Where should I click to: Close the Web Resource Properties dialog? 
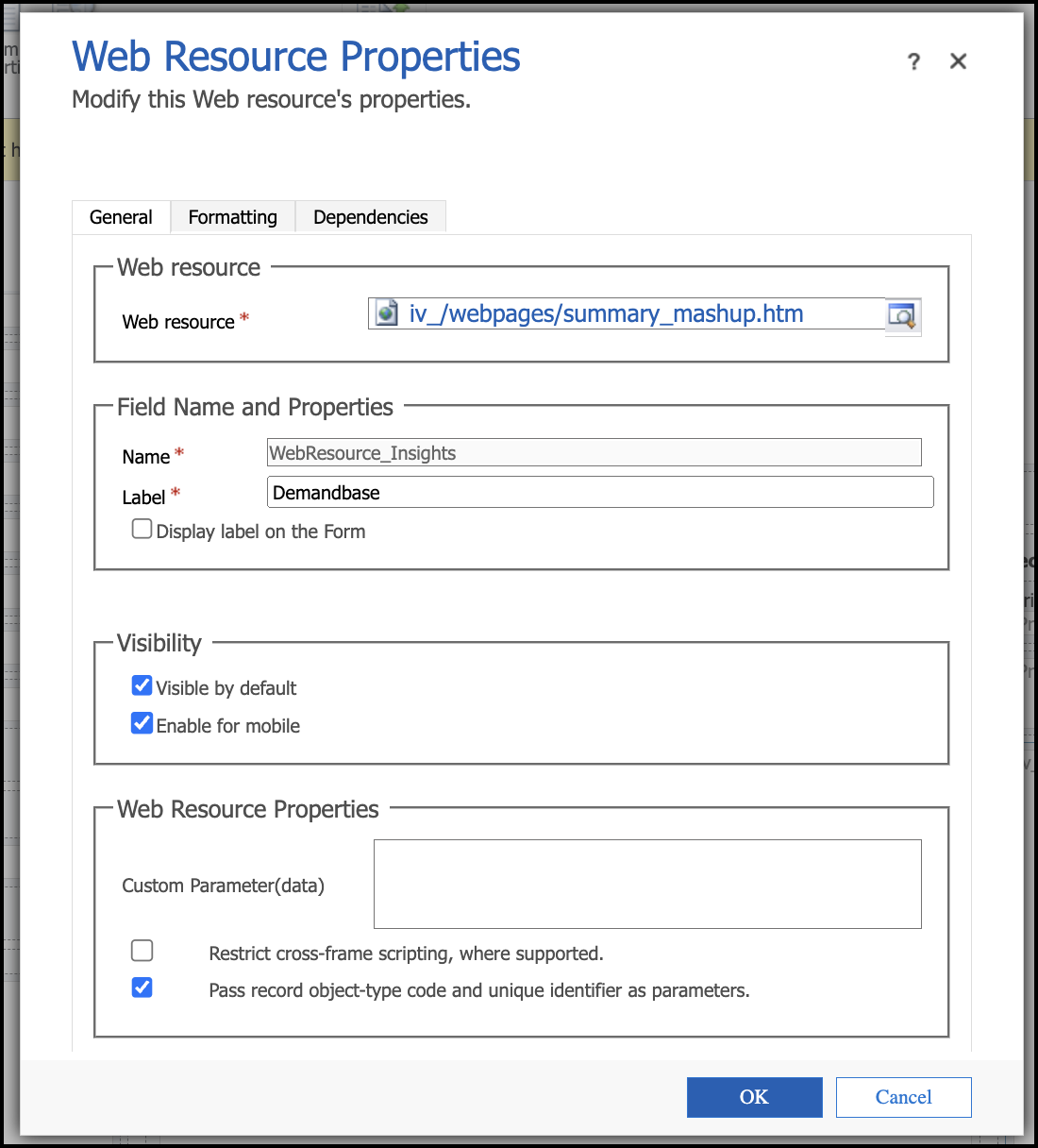point(958,61)
